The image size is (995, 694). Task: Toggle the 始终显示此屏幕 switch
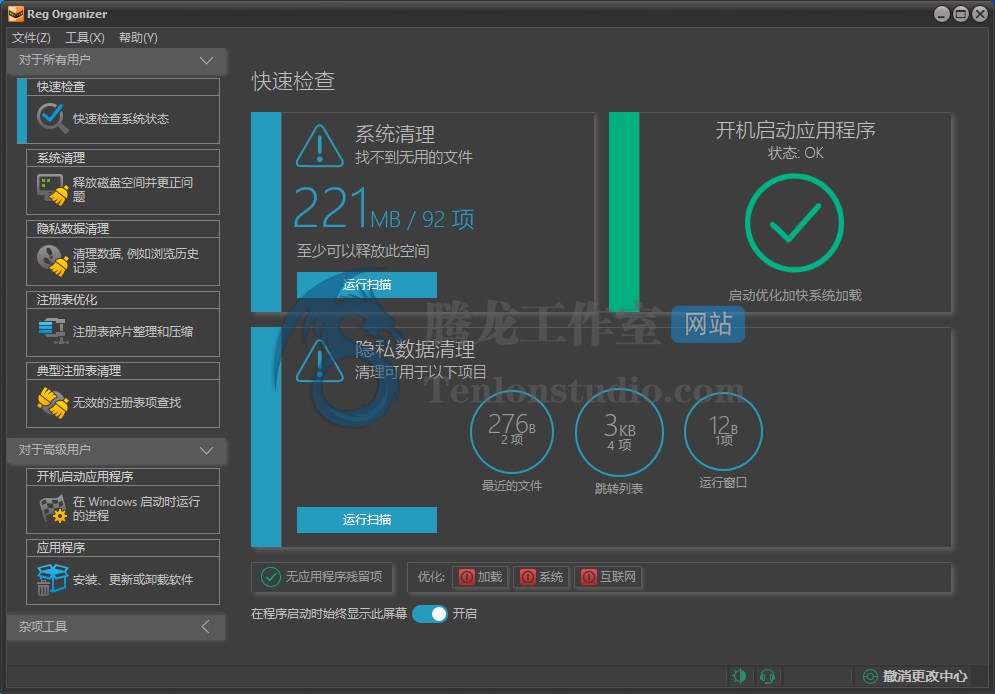(x=430, y=613)
